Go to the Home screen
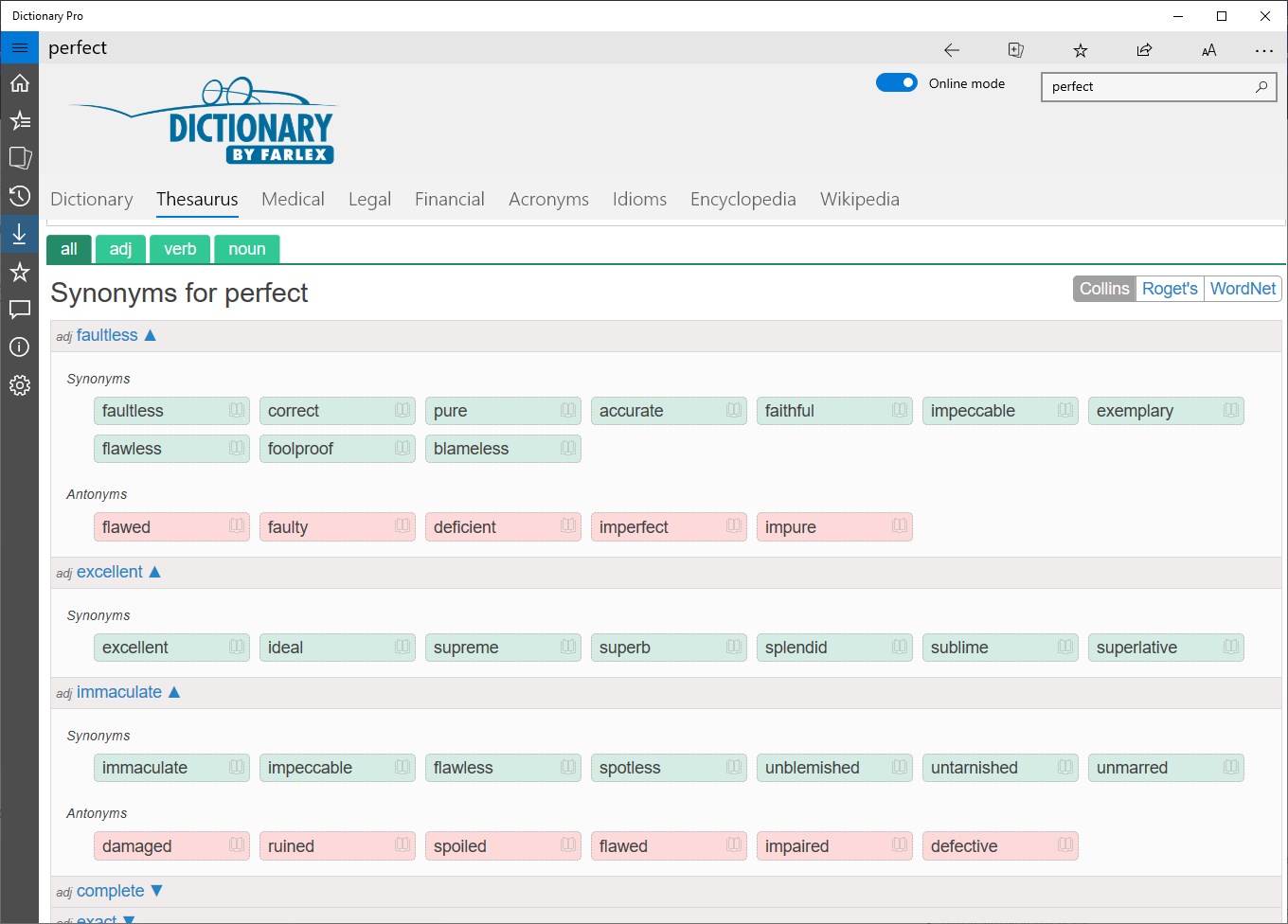 click(x=20, y=83)
